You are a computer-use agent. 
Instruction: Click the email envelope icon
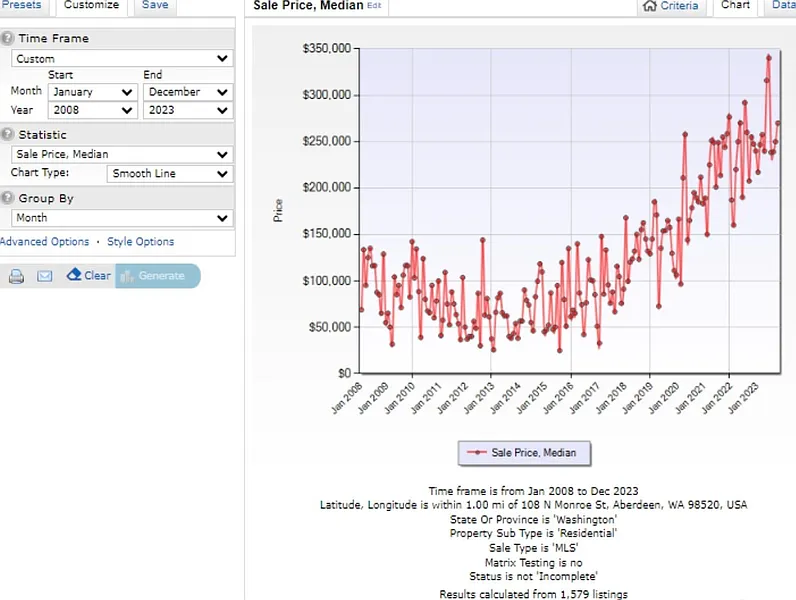click(x=45, y=276)
